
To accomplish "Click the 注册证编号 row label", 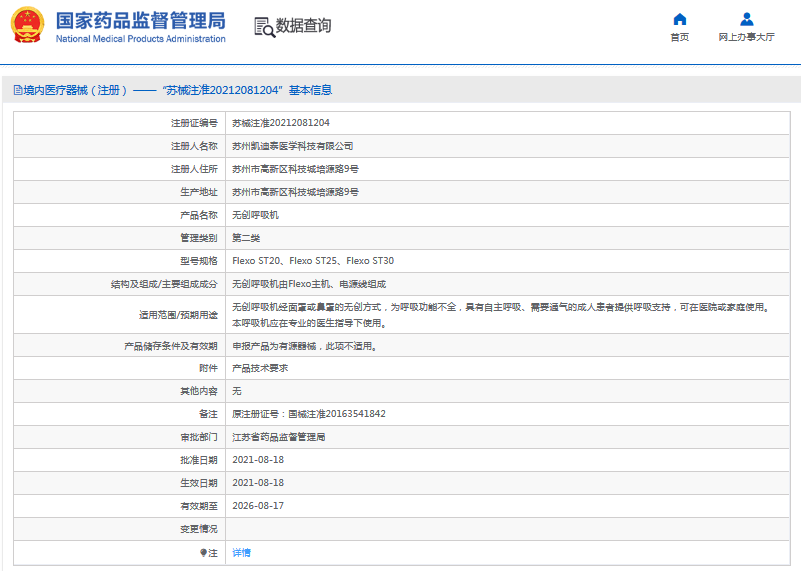I will (194, 123).
